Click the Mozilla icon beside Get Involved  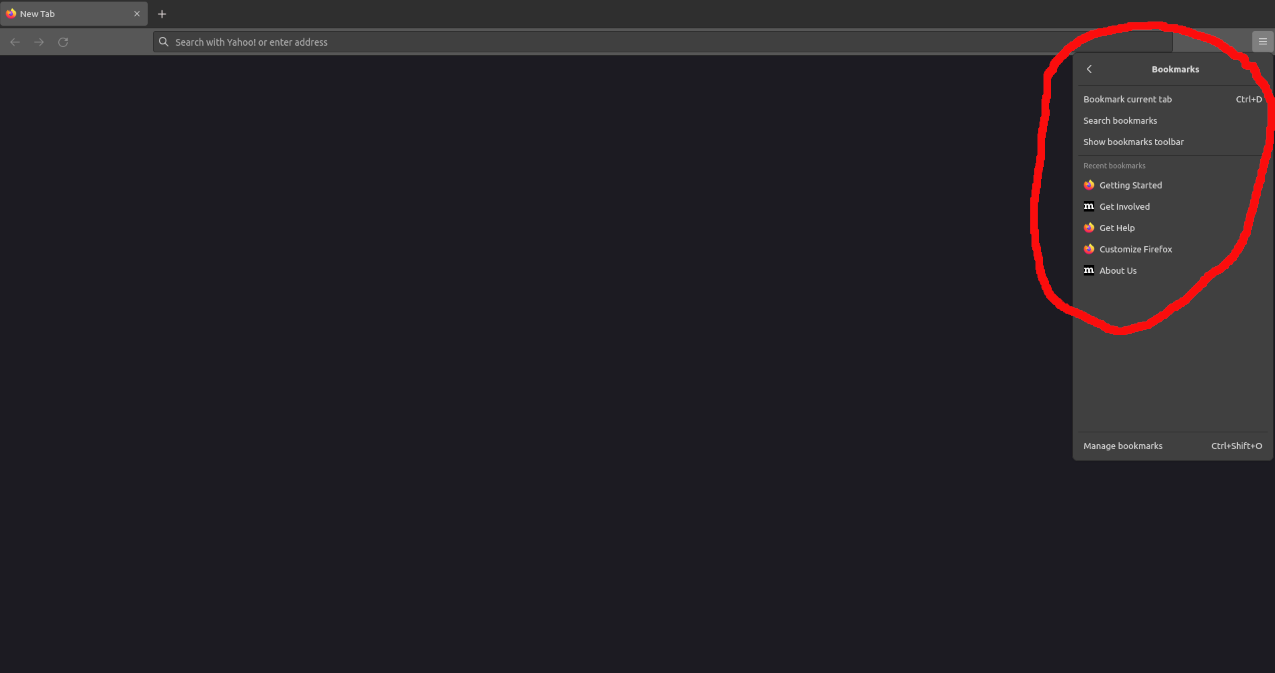1089,206
